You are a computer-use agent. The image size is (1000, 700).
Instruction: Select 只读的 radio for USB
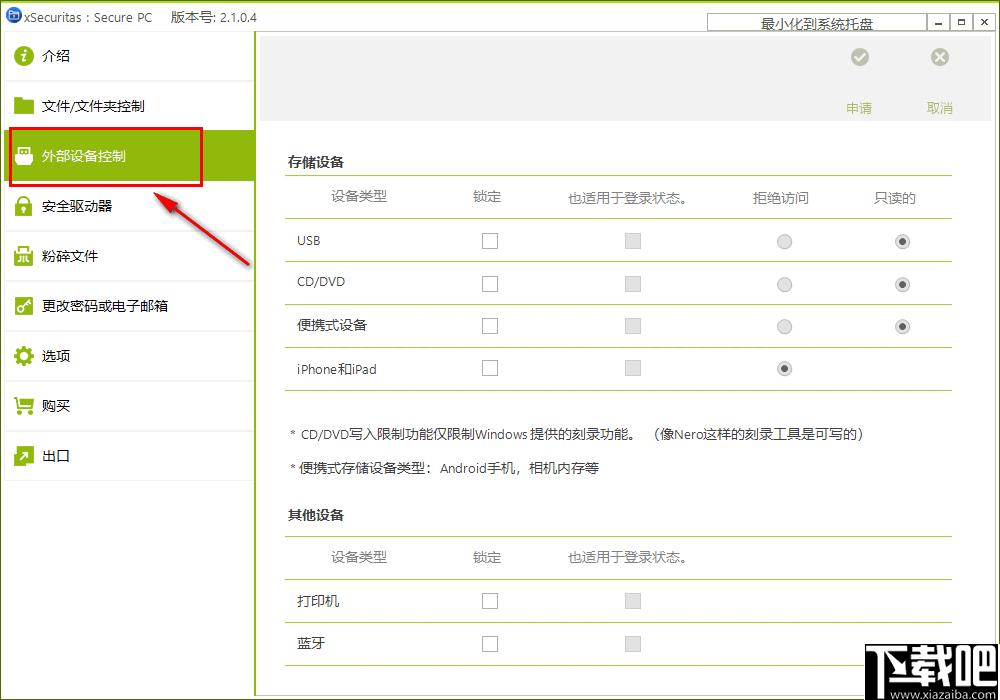[x=902, y=242]
